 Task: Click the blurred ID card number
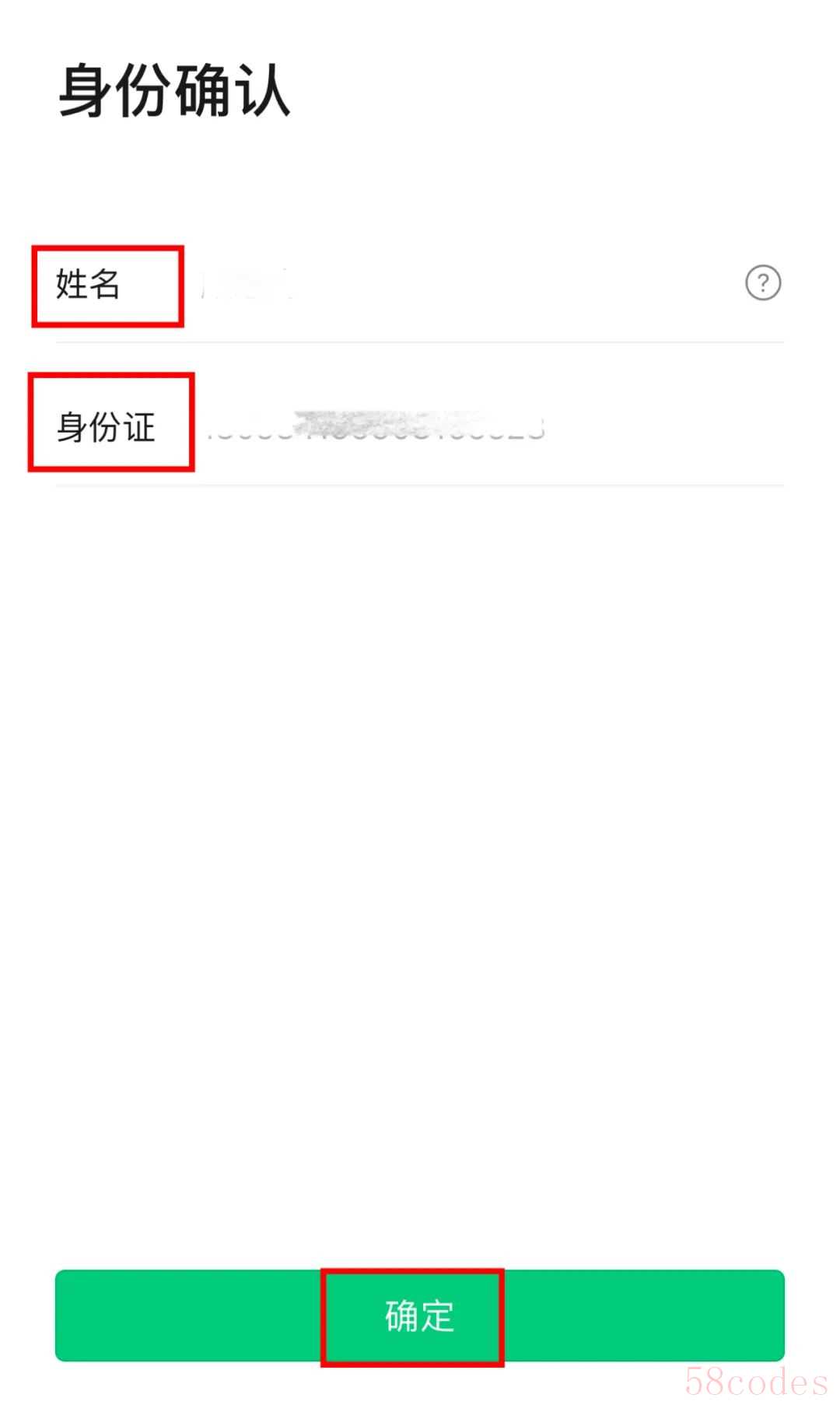(376, 426)
